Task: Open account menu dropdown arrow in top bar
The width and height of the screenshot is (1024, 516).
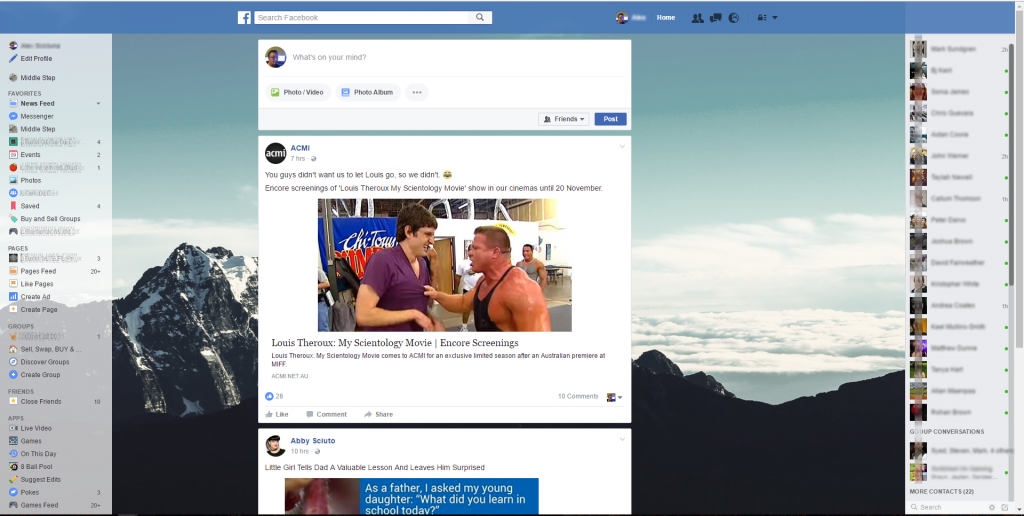Action: [775, 18]
